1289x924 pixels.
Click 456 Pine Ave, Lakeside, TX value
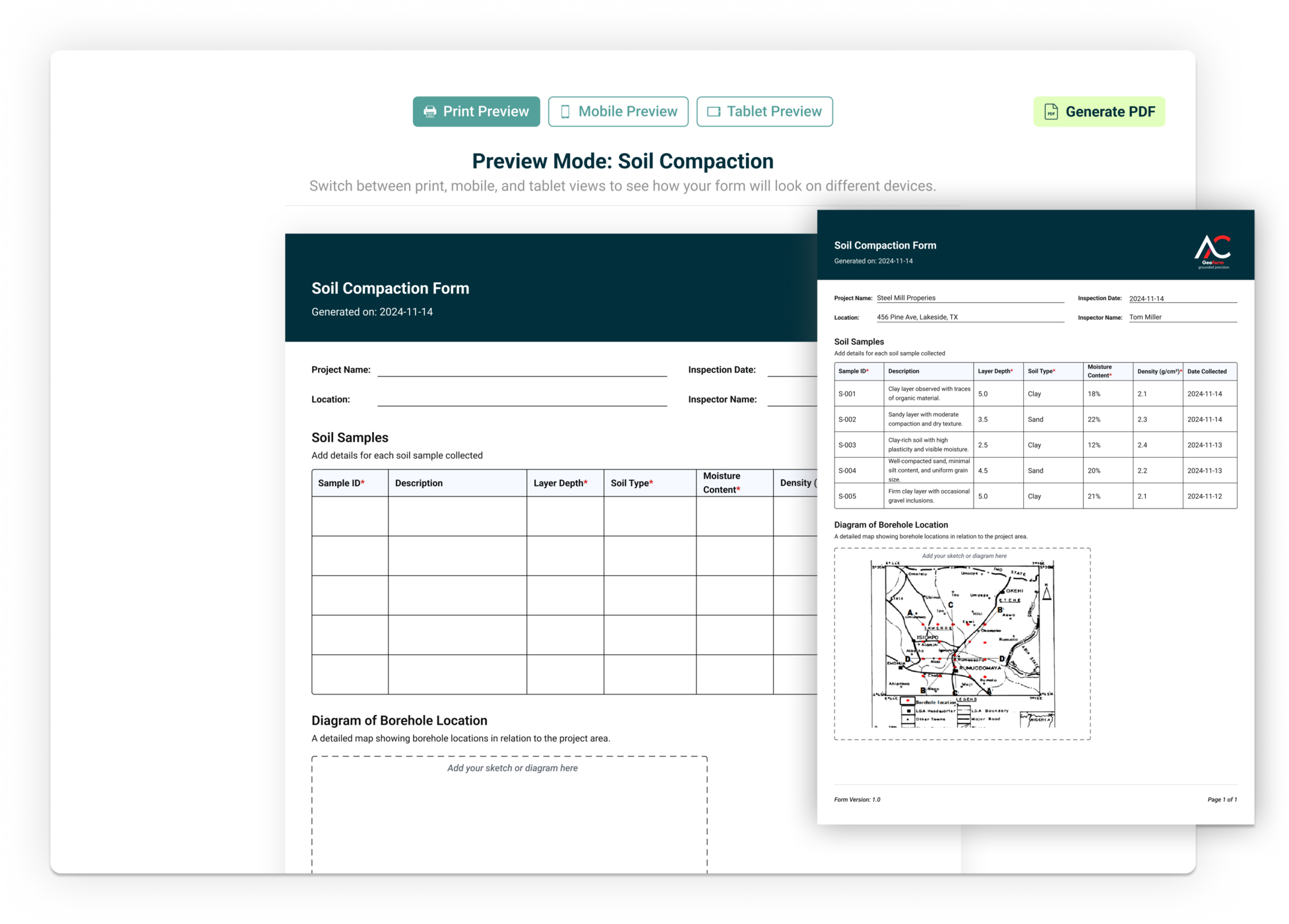tap(917, 317)
